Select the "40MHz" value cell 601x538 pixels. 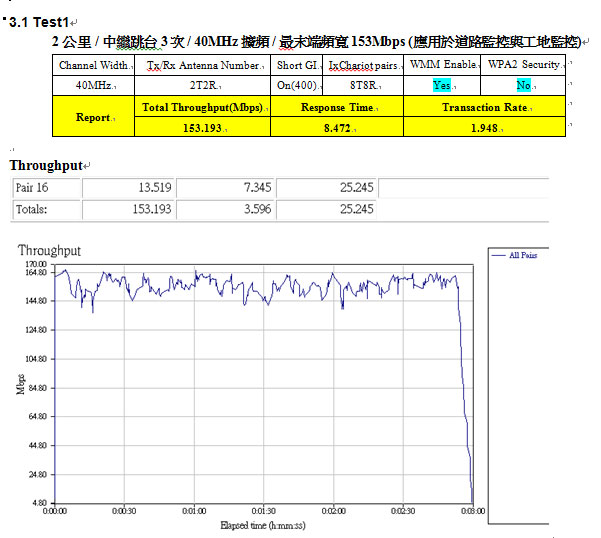click(x=91, y=85)
